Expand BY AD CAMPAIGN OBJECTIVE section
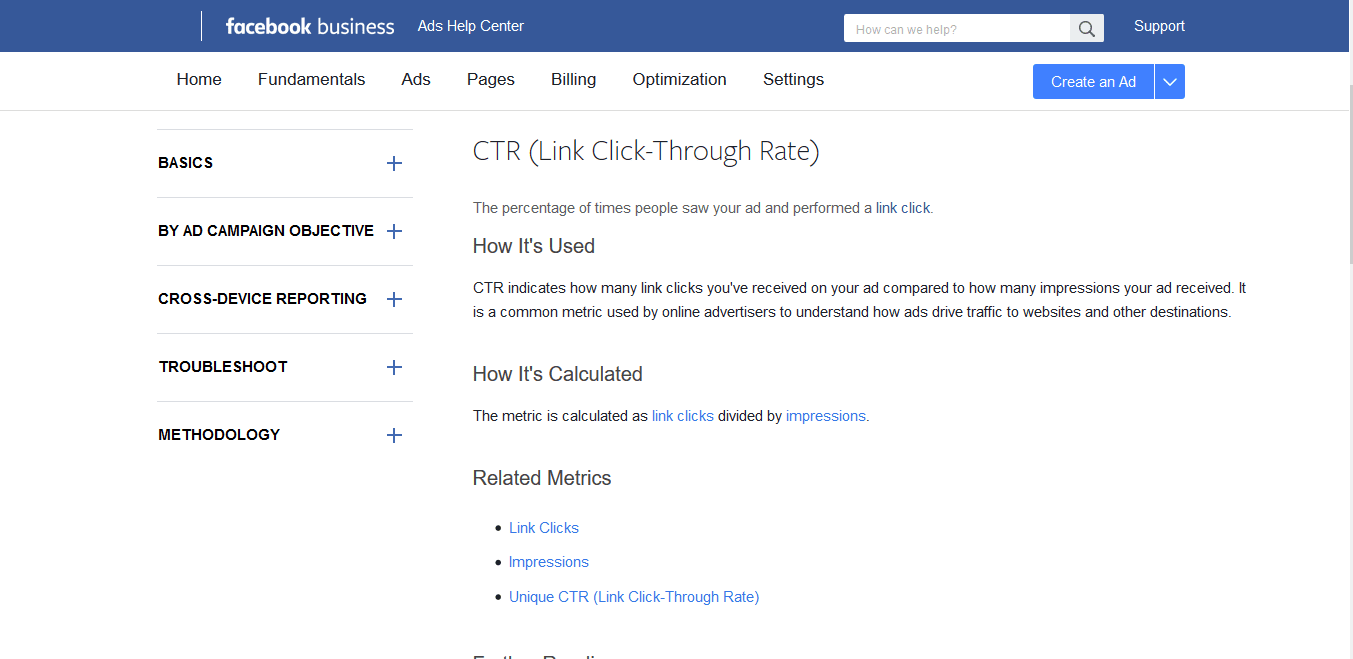 (394, 230)
